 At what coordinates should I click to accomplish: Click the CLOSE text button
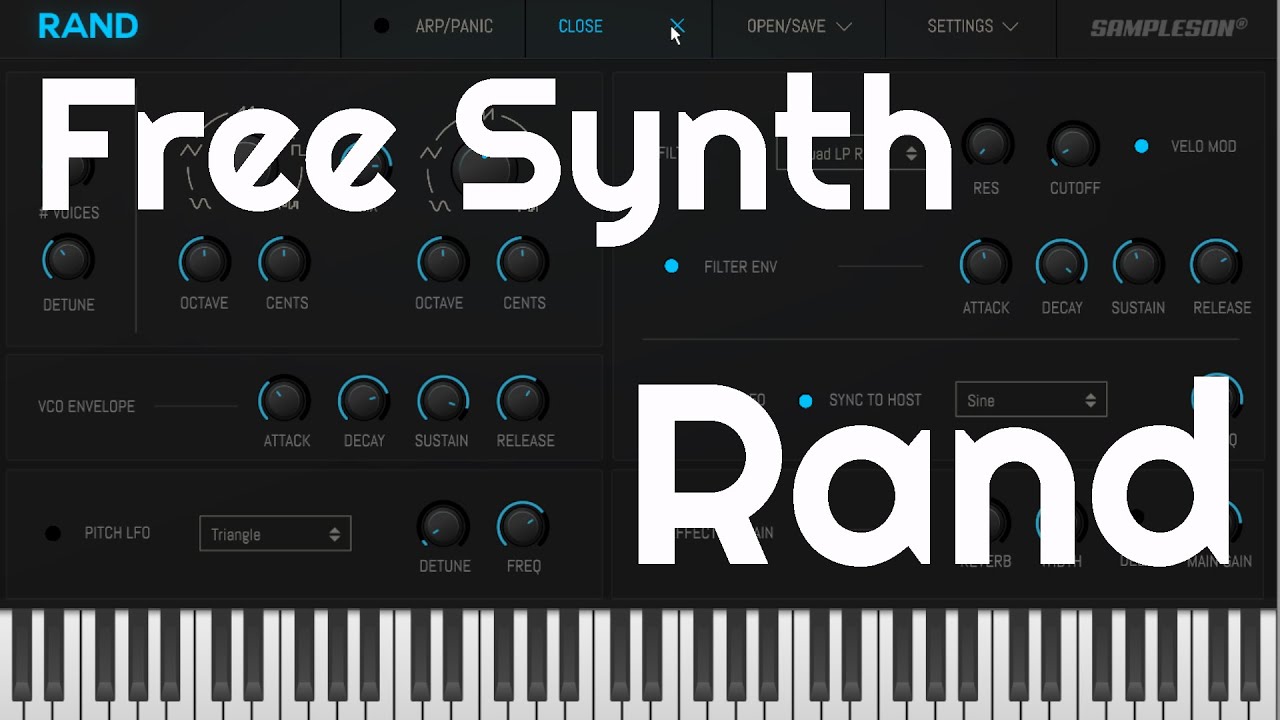(x=580, y=26)
